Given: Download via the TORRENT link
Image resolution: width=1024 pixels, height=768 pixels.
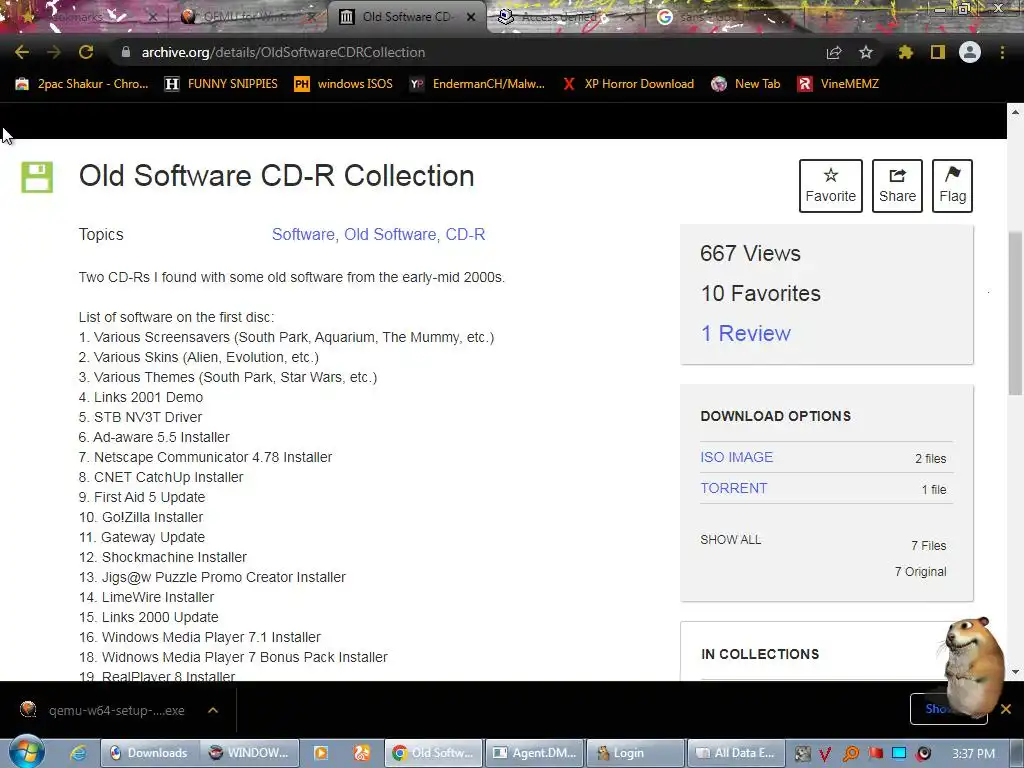Looking at the screenshot, I should pos(733,488).
